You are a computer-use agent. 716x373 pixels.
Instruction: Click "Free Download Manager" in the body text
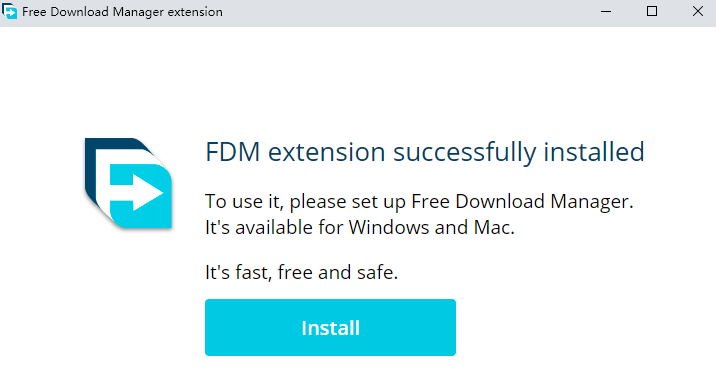[x=520, y=201]
